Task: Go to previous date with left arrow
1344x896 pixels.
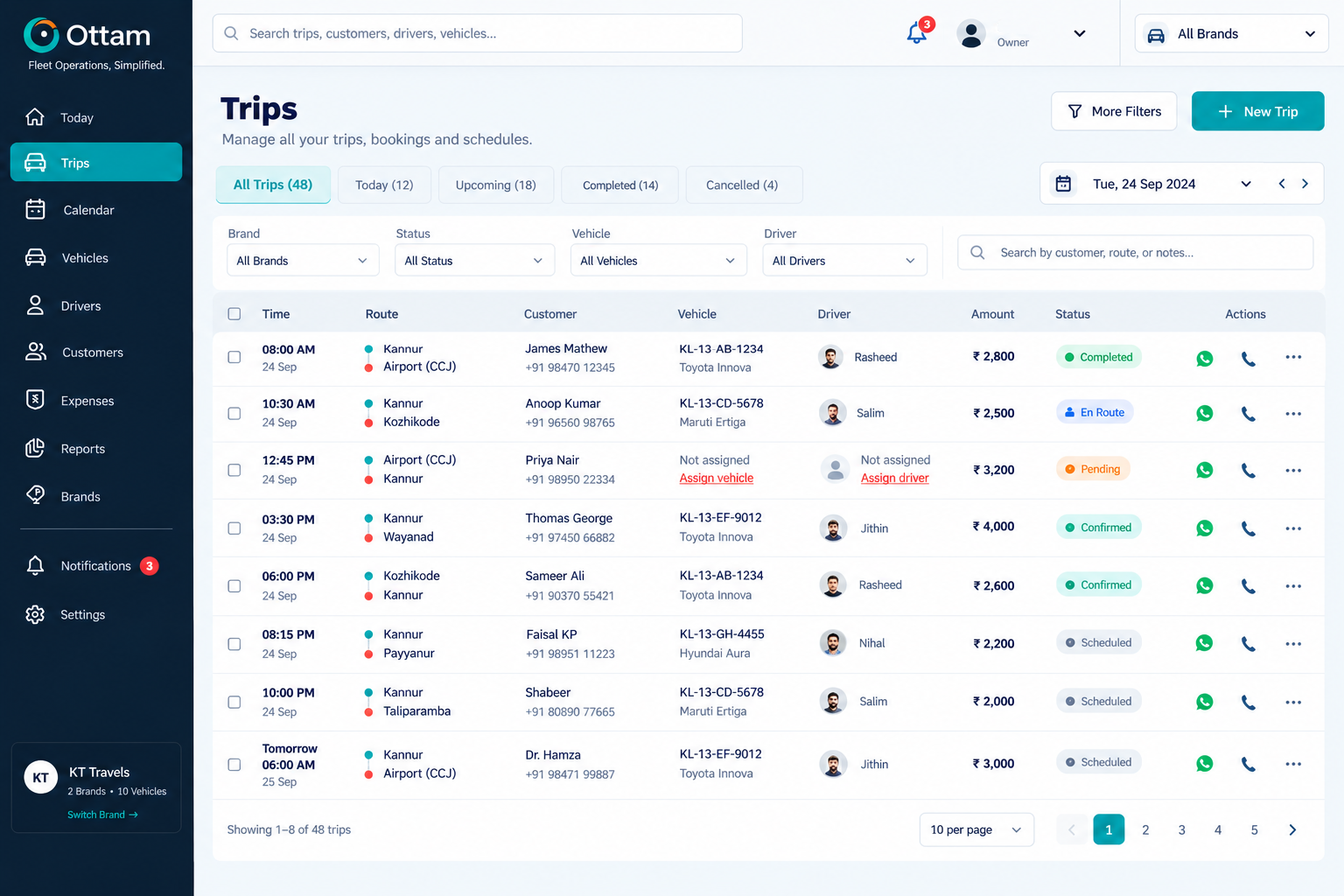Action: coord(1282,184)
